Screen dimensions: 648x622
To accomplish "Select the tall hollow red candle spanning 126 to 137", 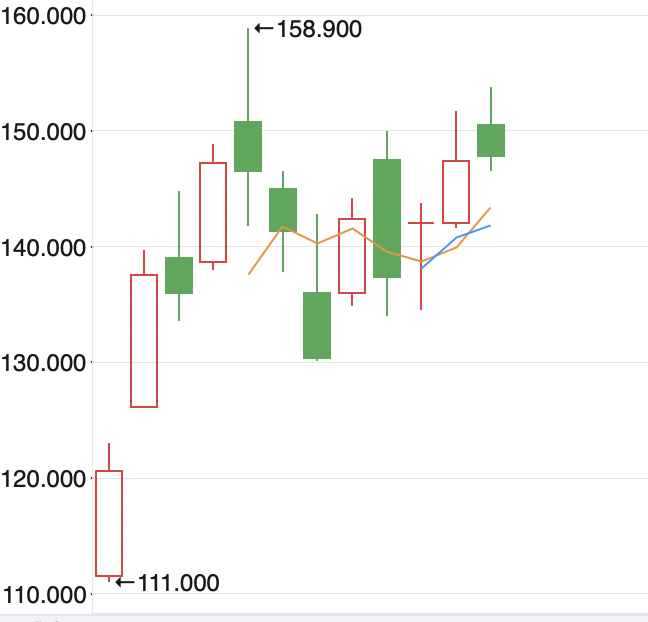I will pyautogui.click(x=144, y=340).
